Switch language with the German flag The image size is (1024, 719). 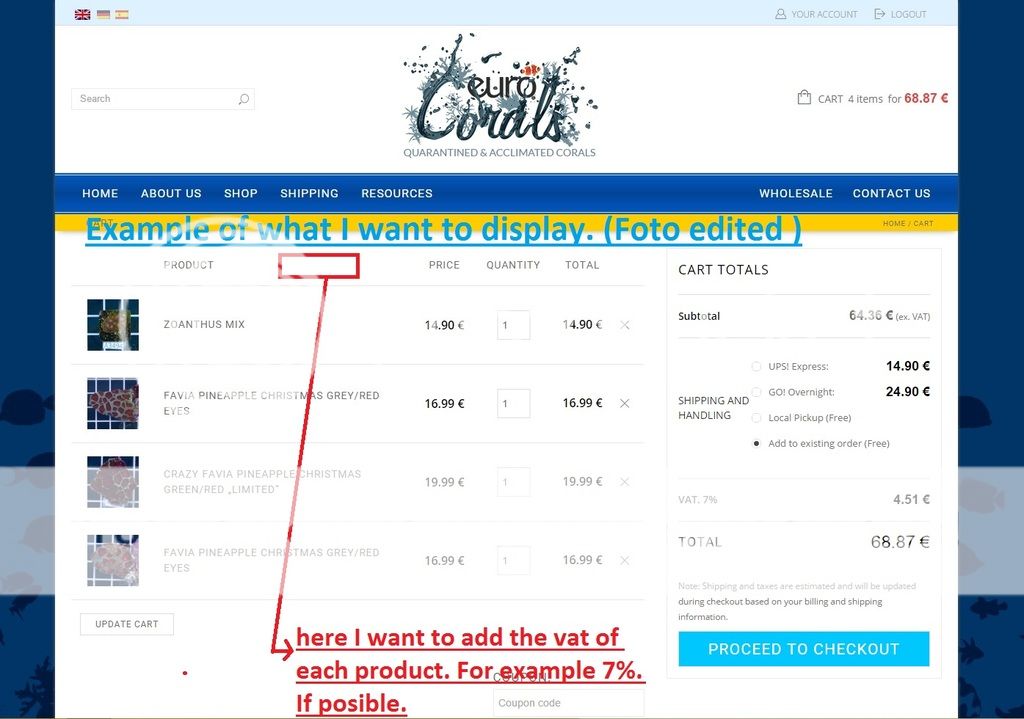103,15
